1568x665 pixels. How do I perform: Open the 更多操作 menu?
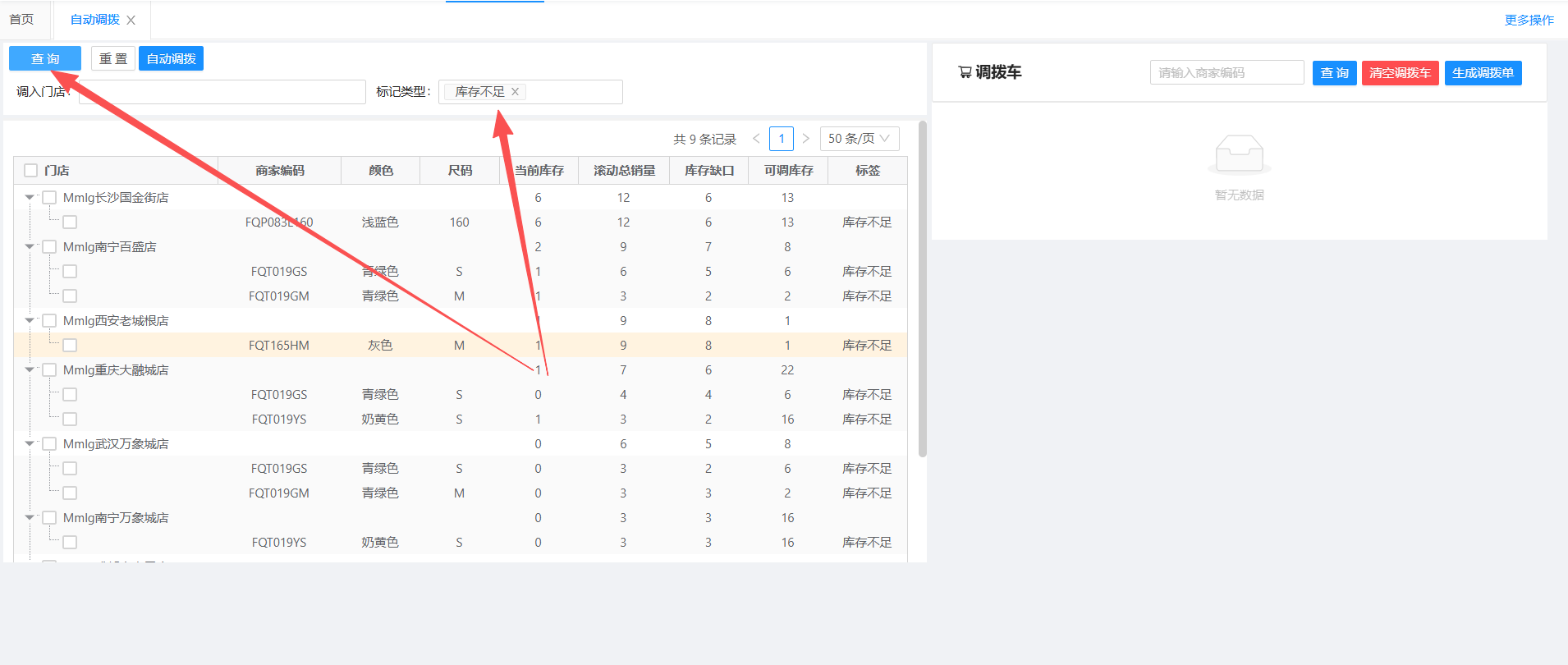(1529, 20)
